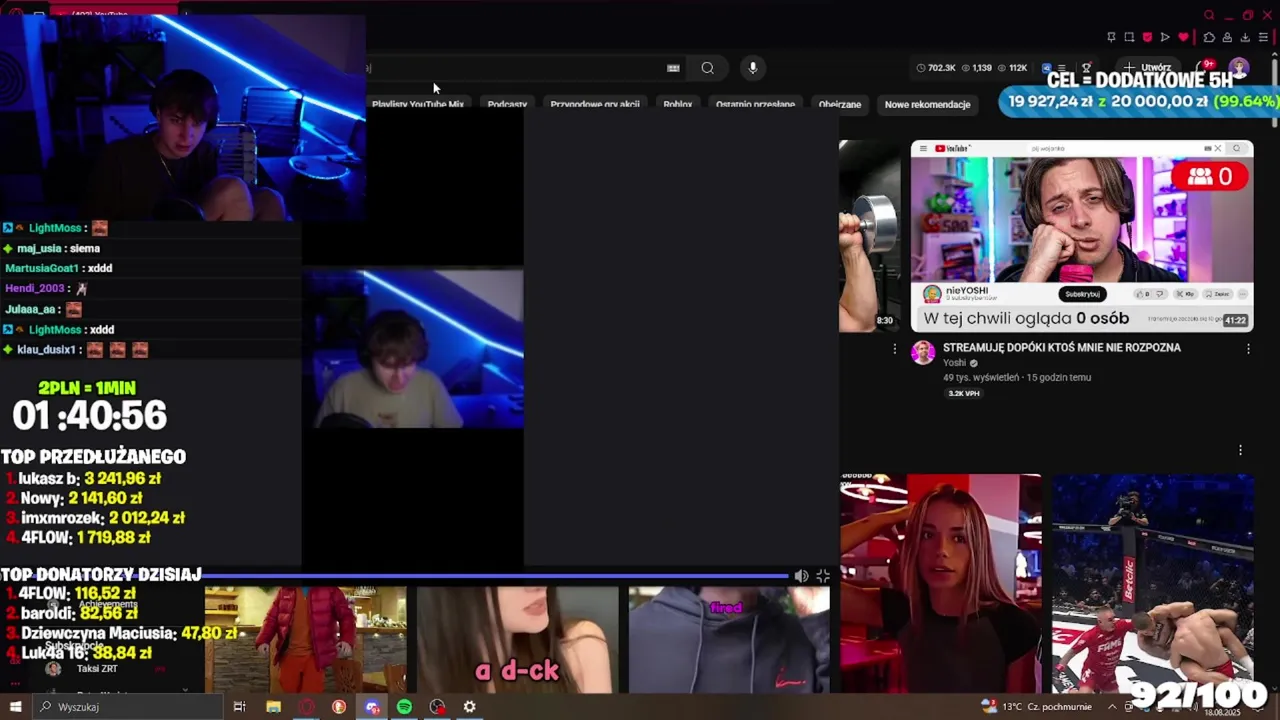The width and height of the screenshot is (1280, 720).
Task: Open the on-screen keyboard icon in the search box
Action: click(673, 68)
